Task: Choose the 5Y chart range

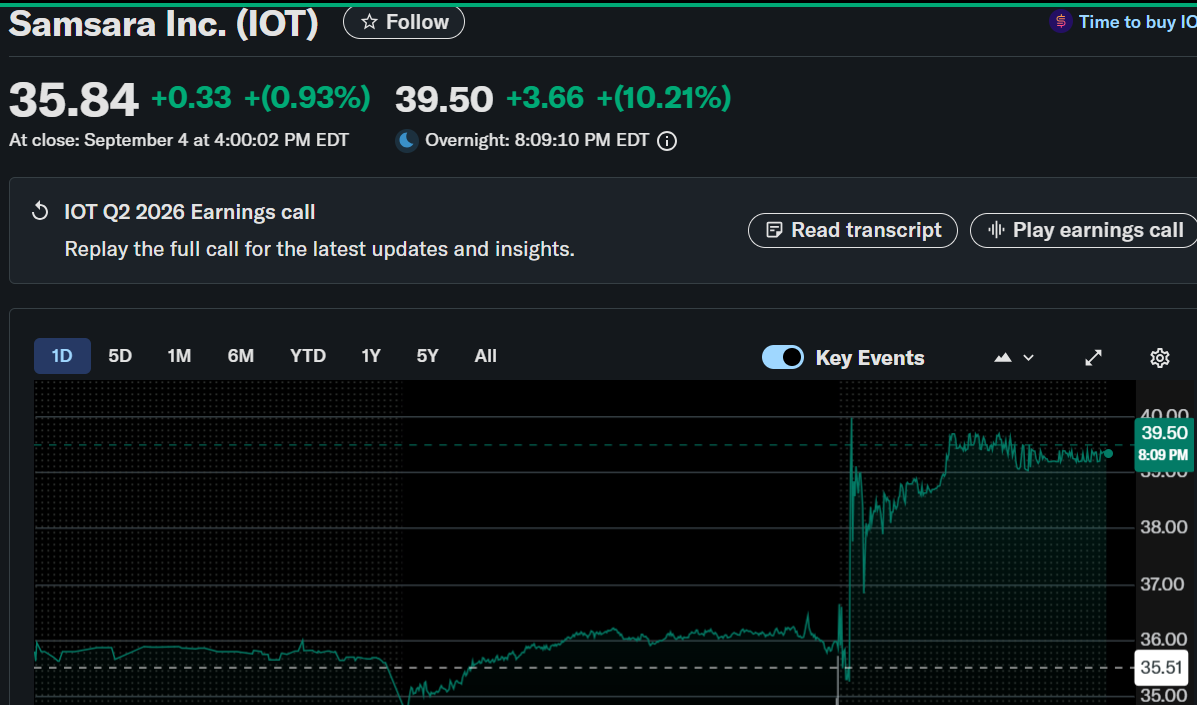Action: 427,356
